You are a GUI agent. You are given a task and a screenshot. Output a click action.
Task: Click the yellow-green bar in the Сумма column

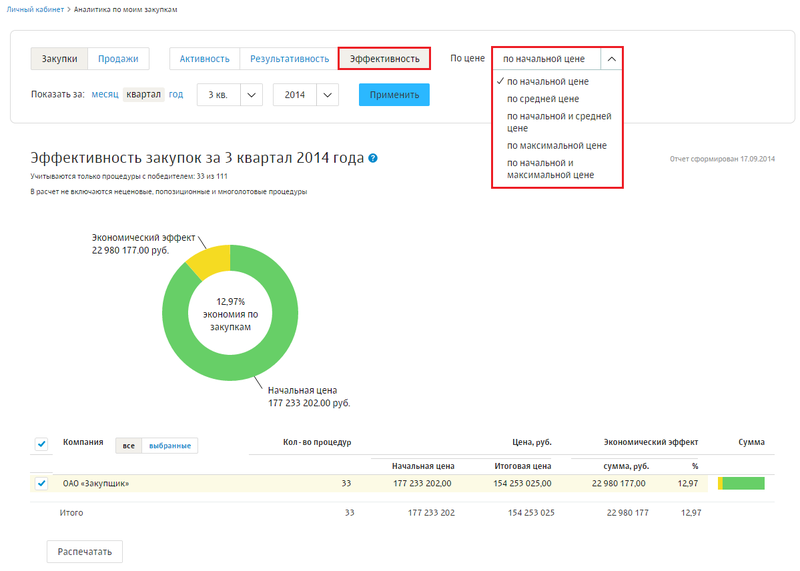pyautogui.click(x=741, y=484)
